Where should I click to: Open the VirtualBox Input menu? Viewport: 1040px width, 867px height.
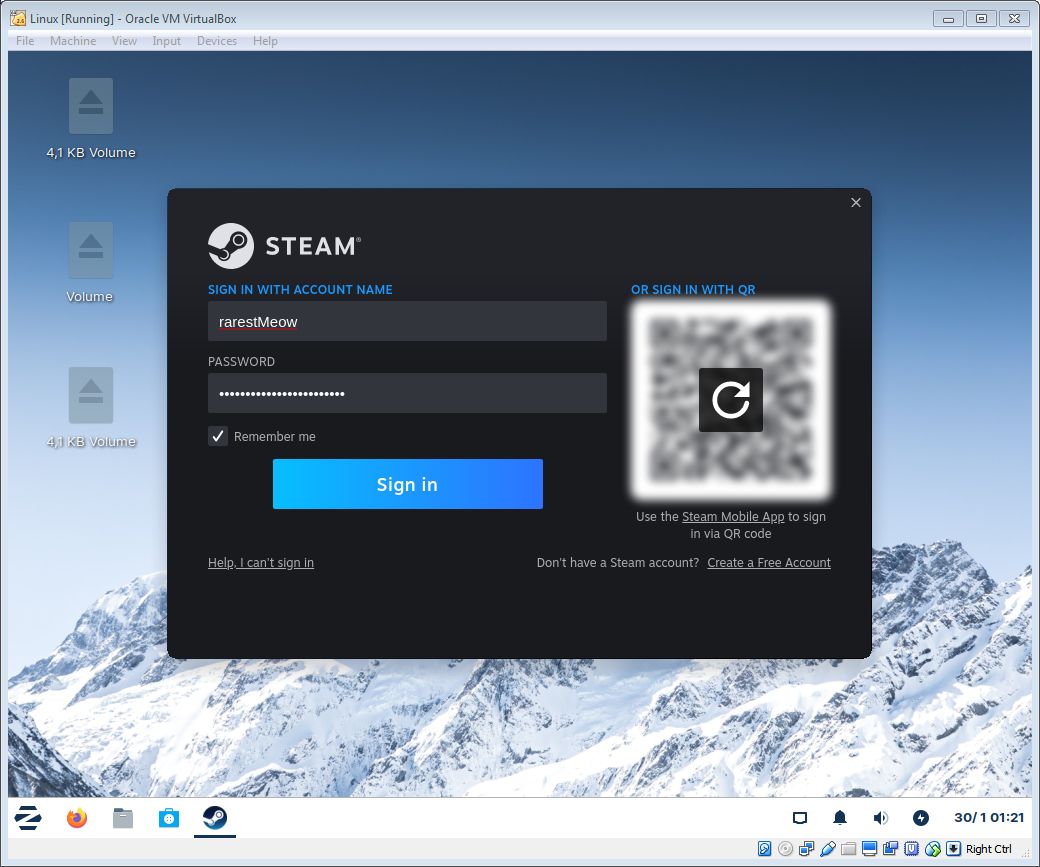pyautogui.click(x=166, y=41)
